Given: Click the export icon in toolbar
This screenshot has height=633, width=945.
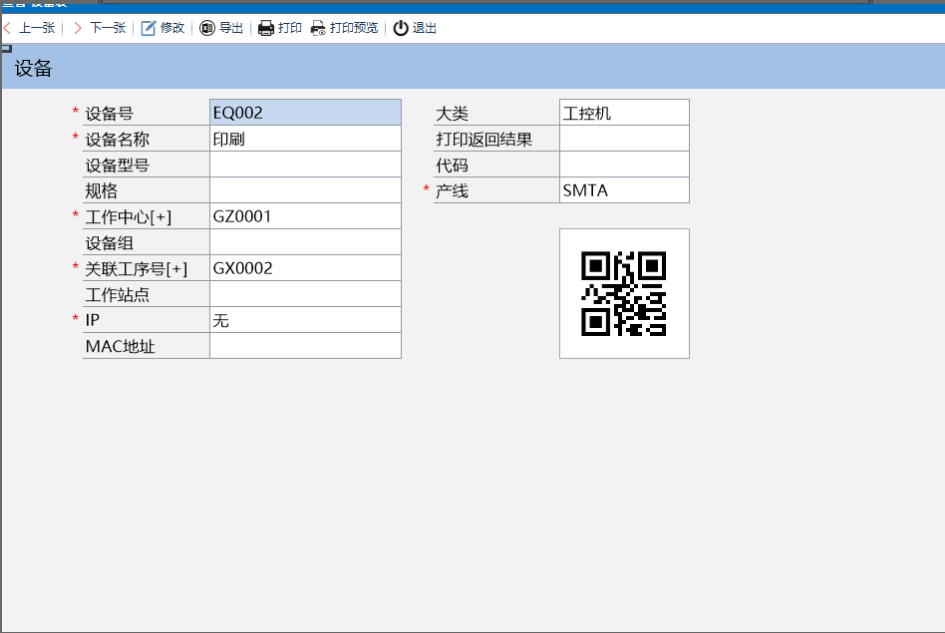Looking at the screenshot, I should coord(207,28).
